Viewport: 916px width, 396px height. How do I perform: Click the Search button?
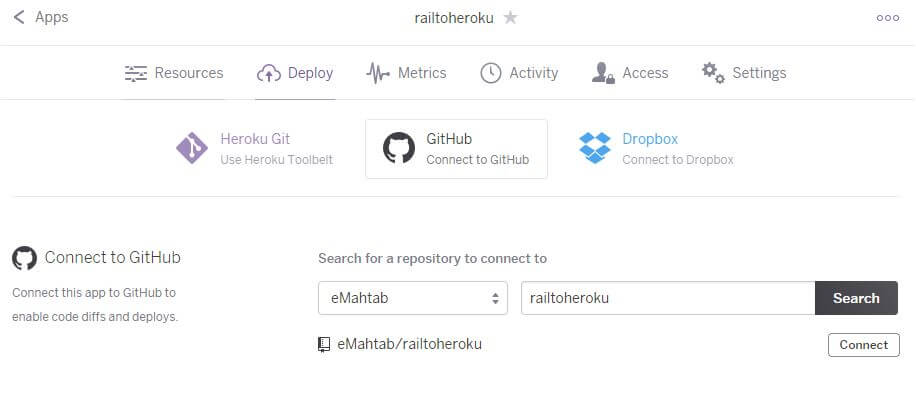(856, 298)
